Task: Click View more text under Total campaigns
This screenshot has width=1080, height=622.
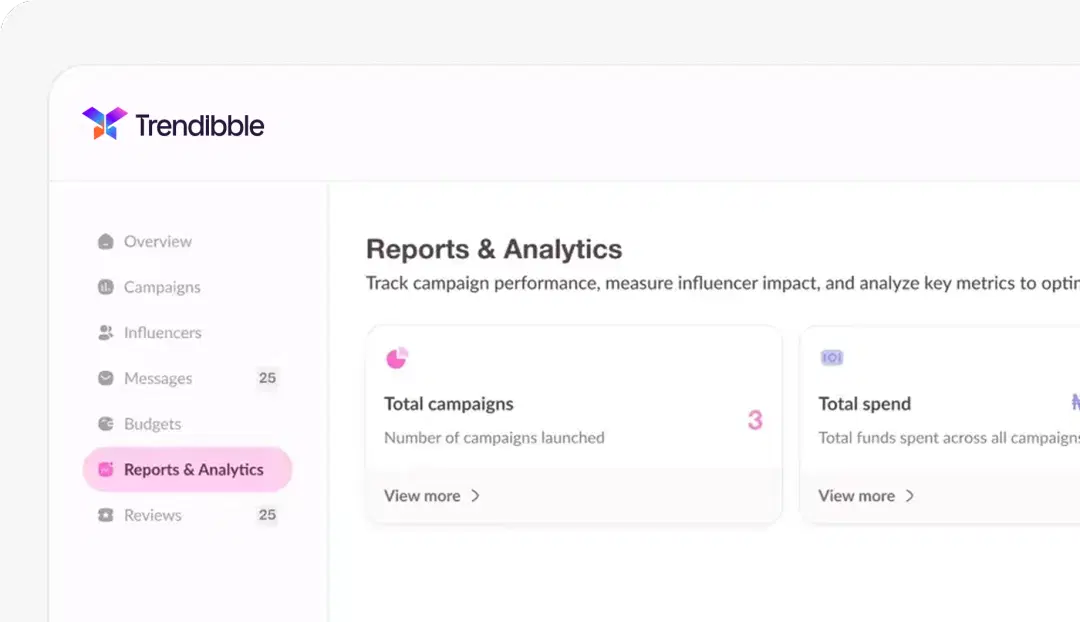Action: pos(422,496)
